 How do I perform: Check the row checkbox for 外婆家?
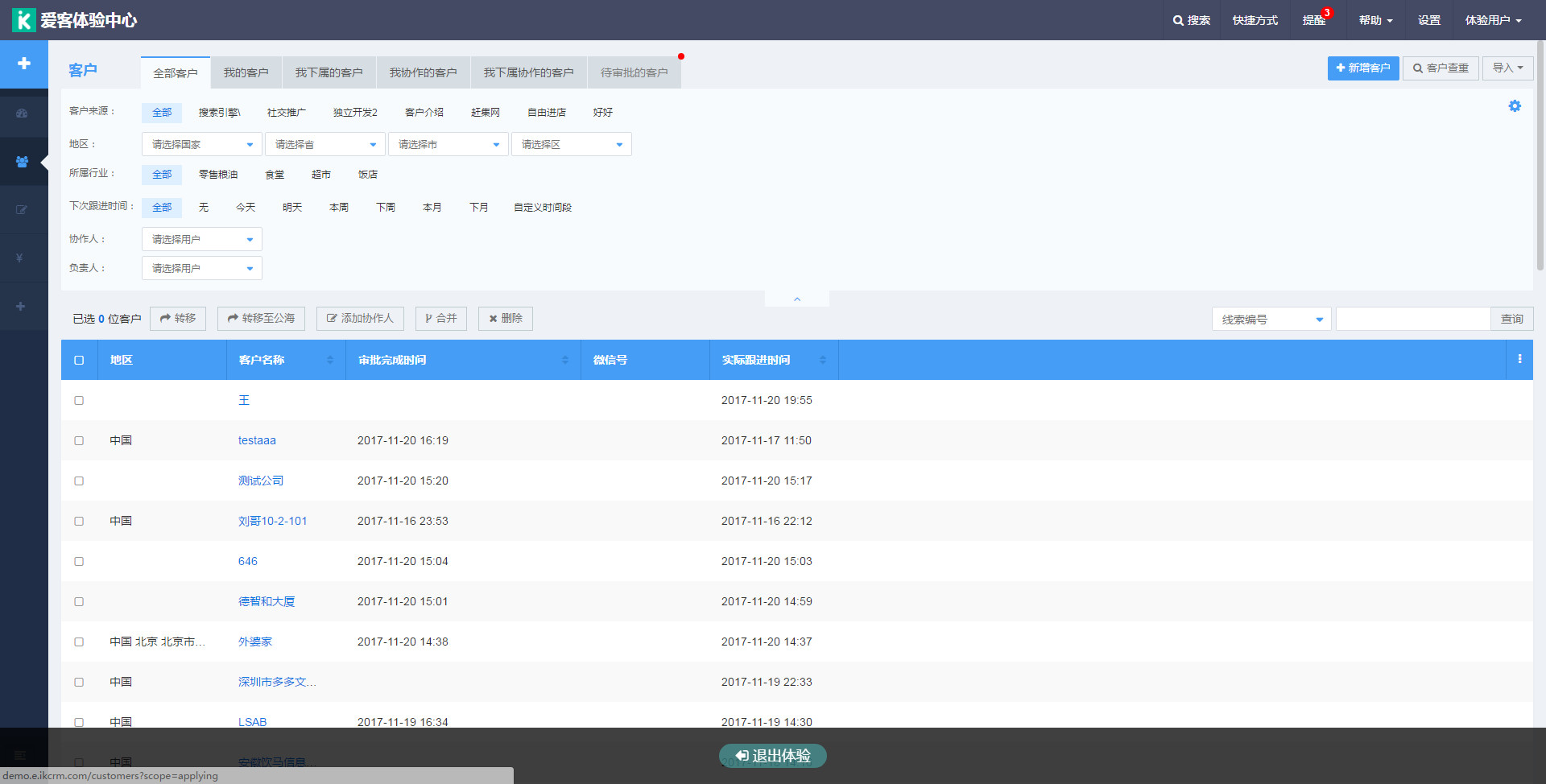pyautogui.click(x=79, y=642)
